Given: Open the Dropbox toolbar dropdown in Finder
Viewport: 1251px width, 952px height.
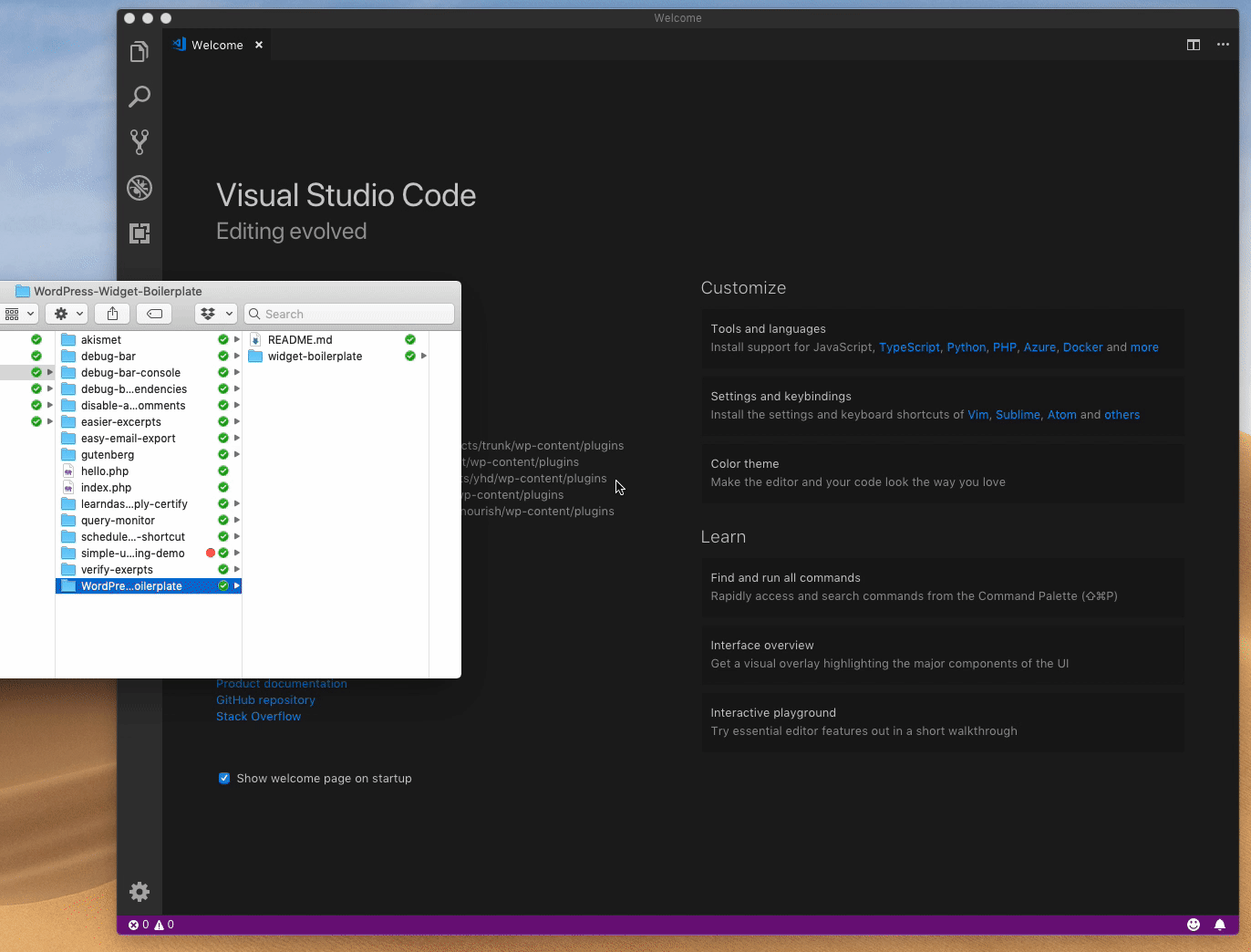Looking at the screenshot, I should 217,314.
